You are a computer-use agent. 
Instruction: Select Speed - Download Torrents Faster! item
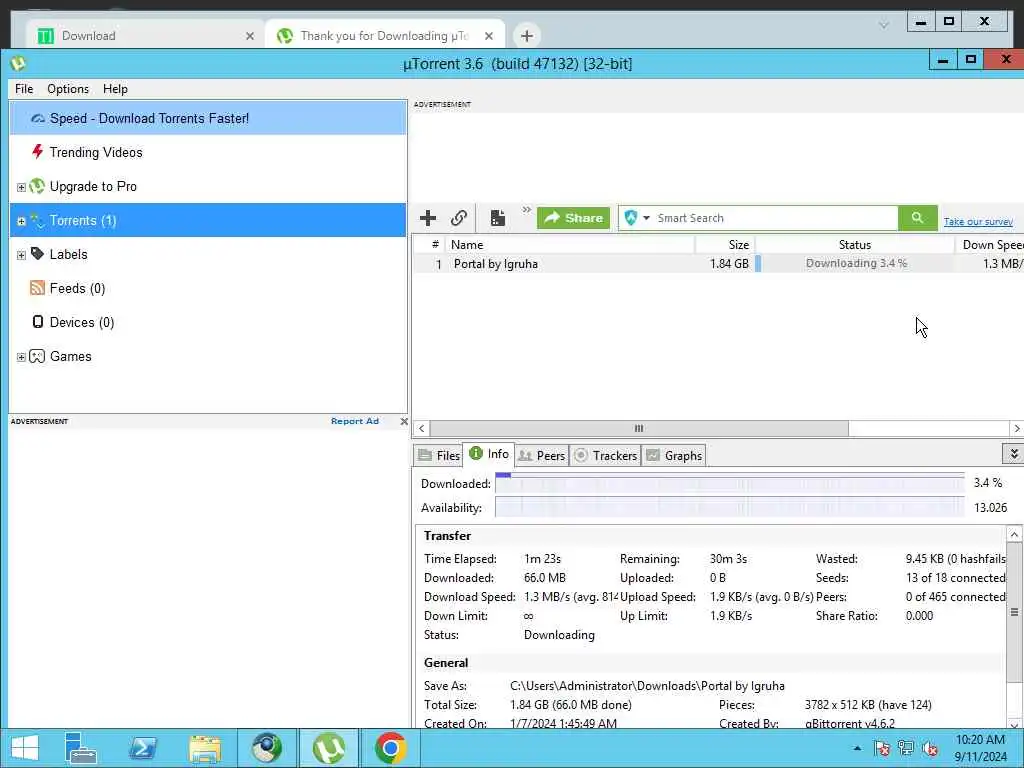(x=208, y=118)
